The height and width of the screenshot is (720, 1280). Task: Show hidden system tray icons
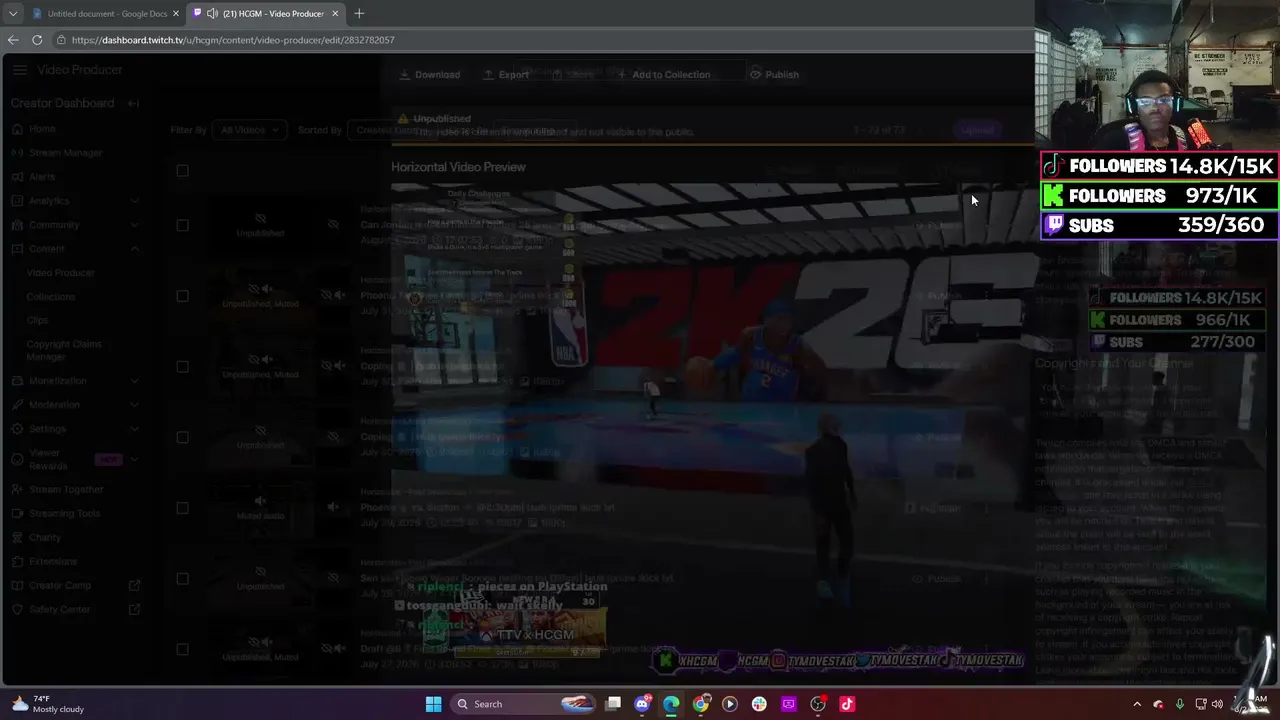click(1137, 704)
